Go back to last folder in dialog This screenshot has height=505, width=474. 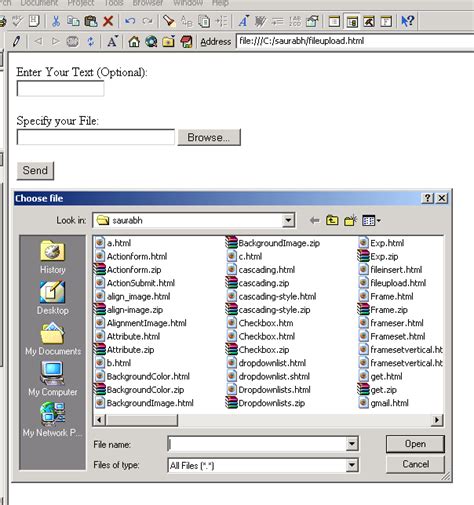pos(314,220)
